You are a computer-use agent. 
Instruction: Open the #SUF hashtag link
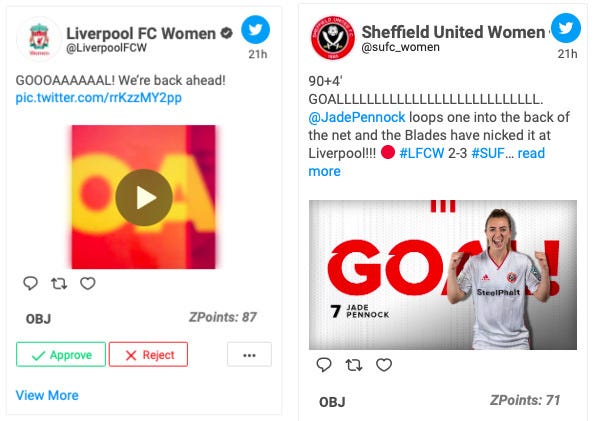coord(488,153)
